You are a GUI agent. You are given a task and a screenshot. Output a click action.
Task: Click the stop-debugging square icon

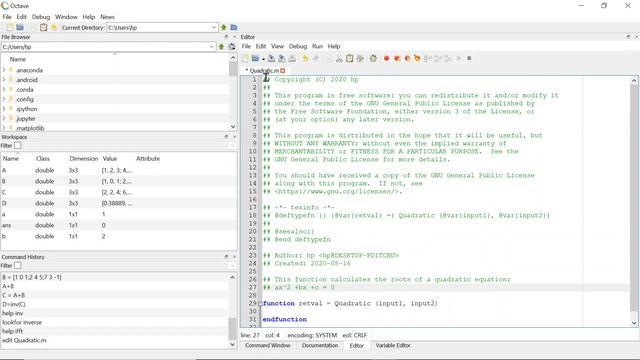click(469, 58)
